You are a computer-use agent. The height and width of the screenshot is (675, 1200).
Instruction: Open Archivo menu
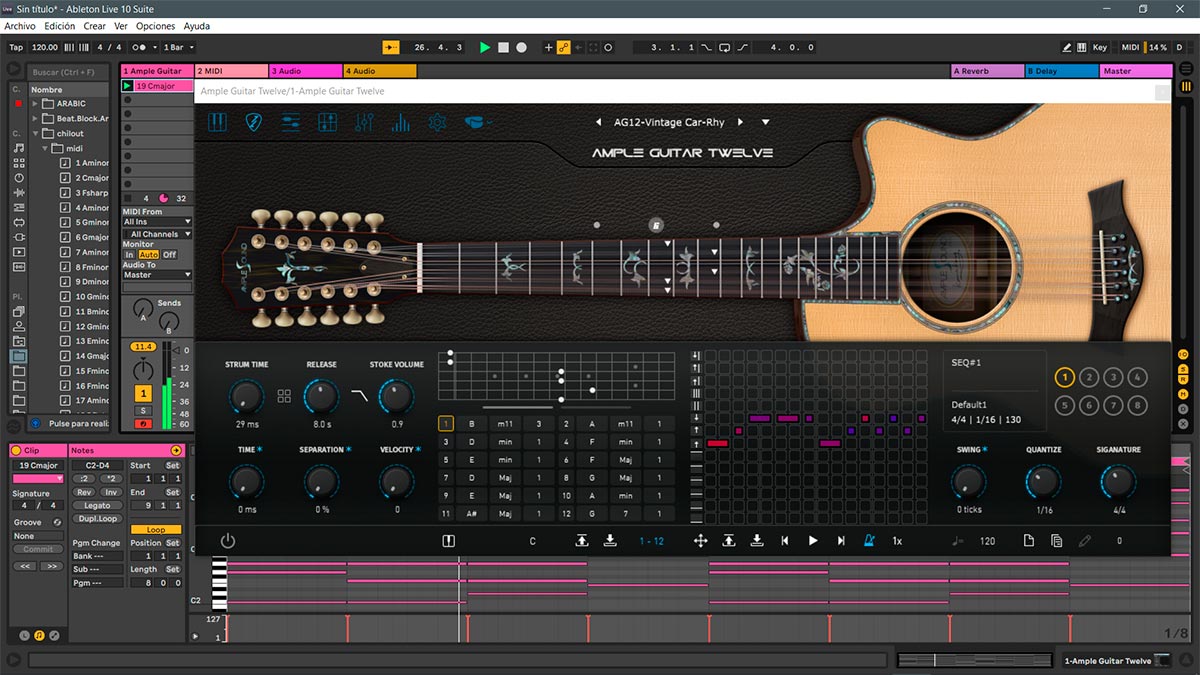[20, 26]
